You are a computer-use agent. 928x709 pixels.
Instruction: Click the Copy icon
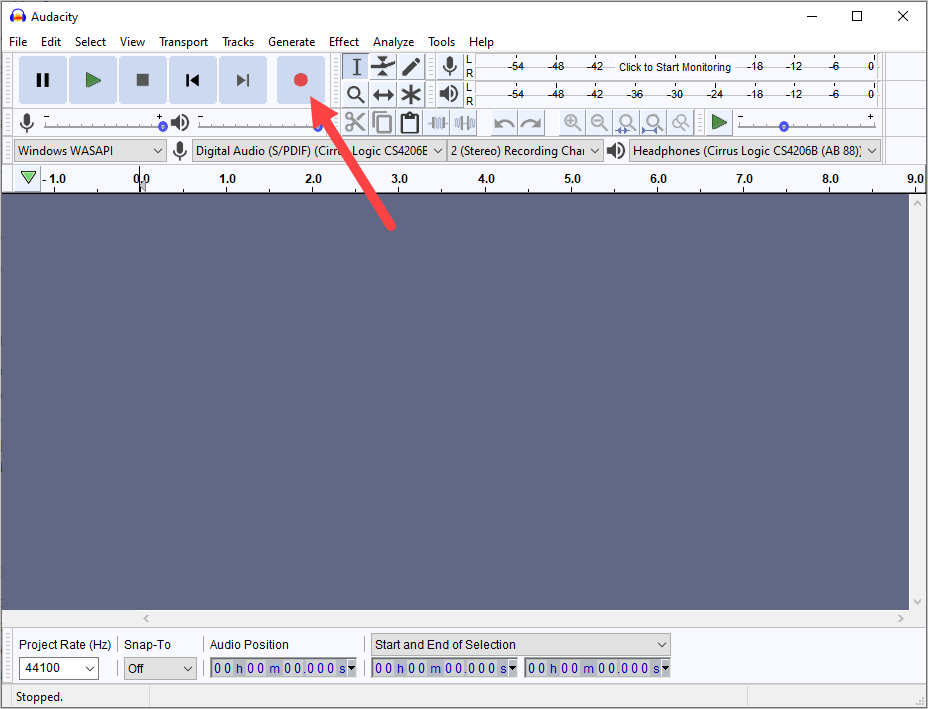[382, 123]
